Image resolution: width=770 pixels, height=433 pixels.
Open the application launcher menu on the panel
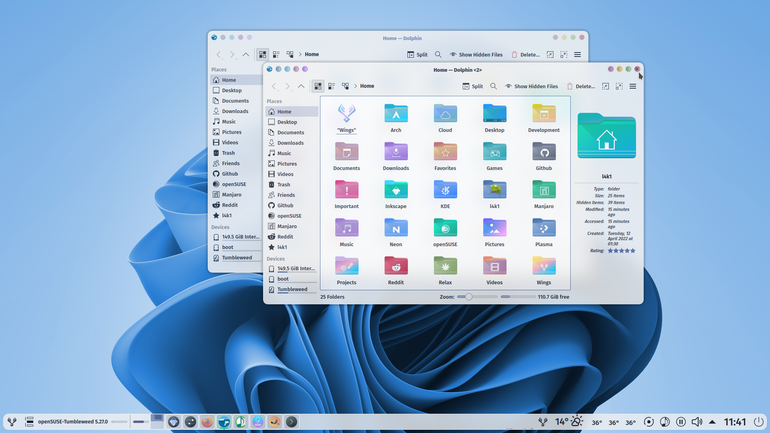tap(12, 422)
